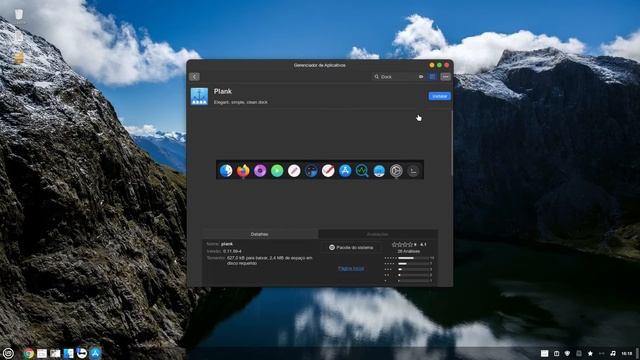Select the Plank title text
640x360 pixels.
tap(222, 91)
